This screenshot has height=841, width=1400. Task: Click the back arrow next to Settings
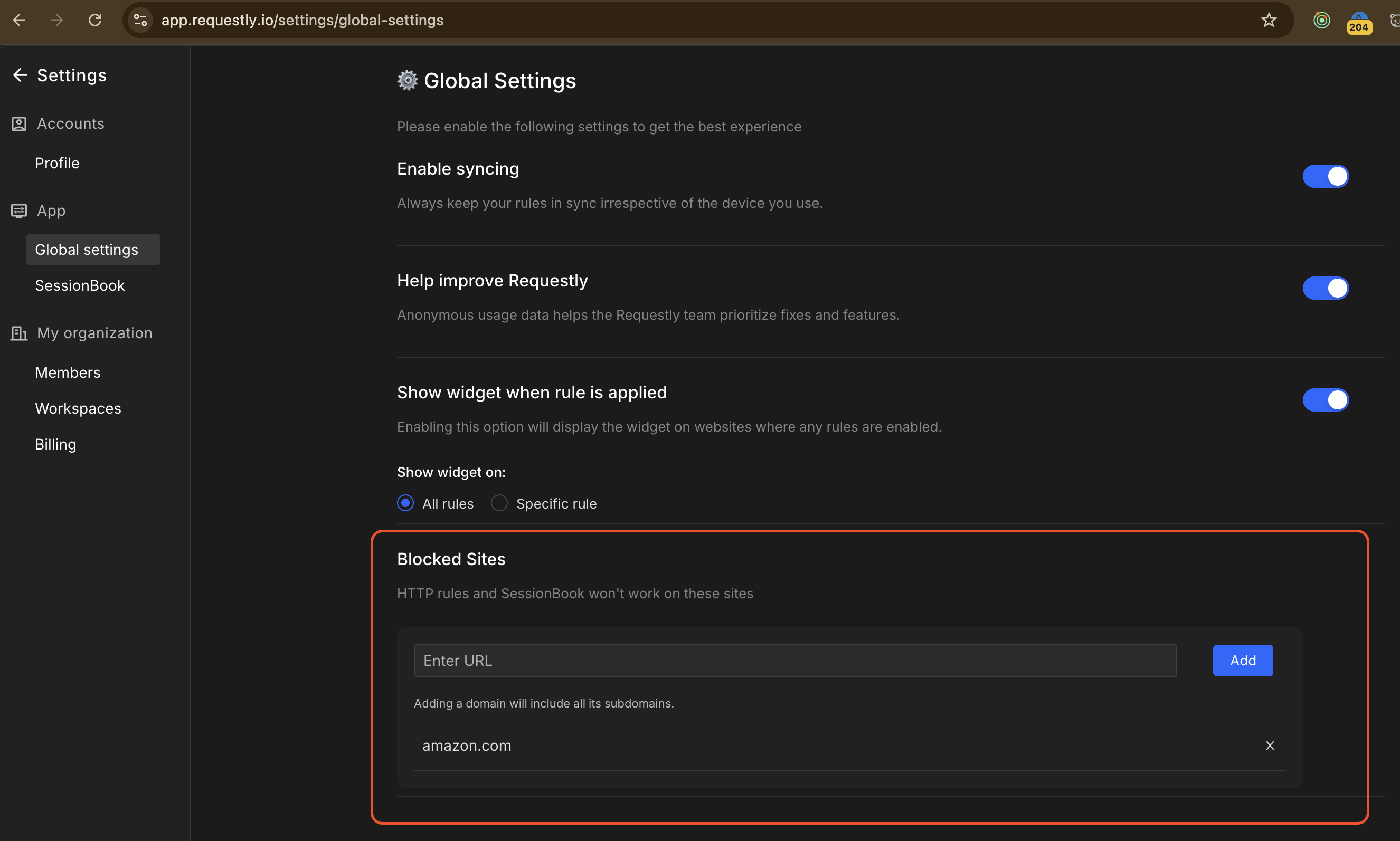tap(20, 75)
